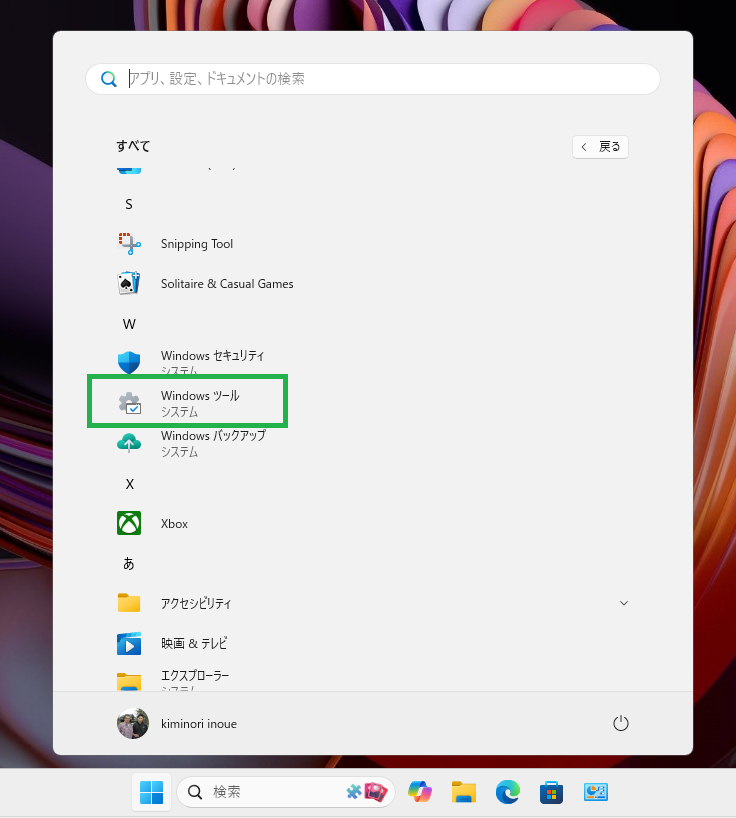Open the Windows ツール gear icon
The image size is (736, 818).
coord(129,403)
